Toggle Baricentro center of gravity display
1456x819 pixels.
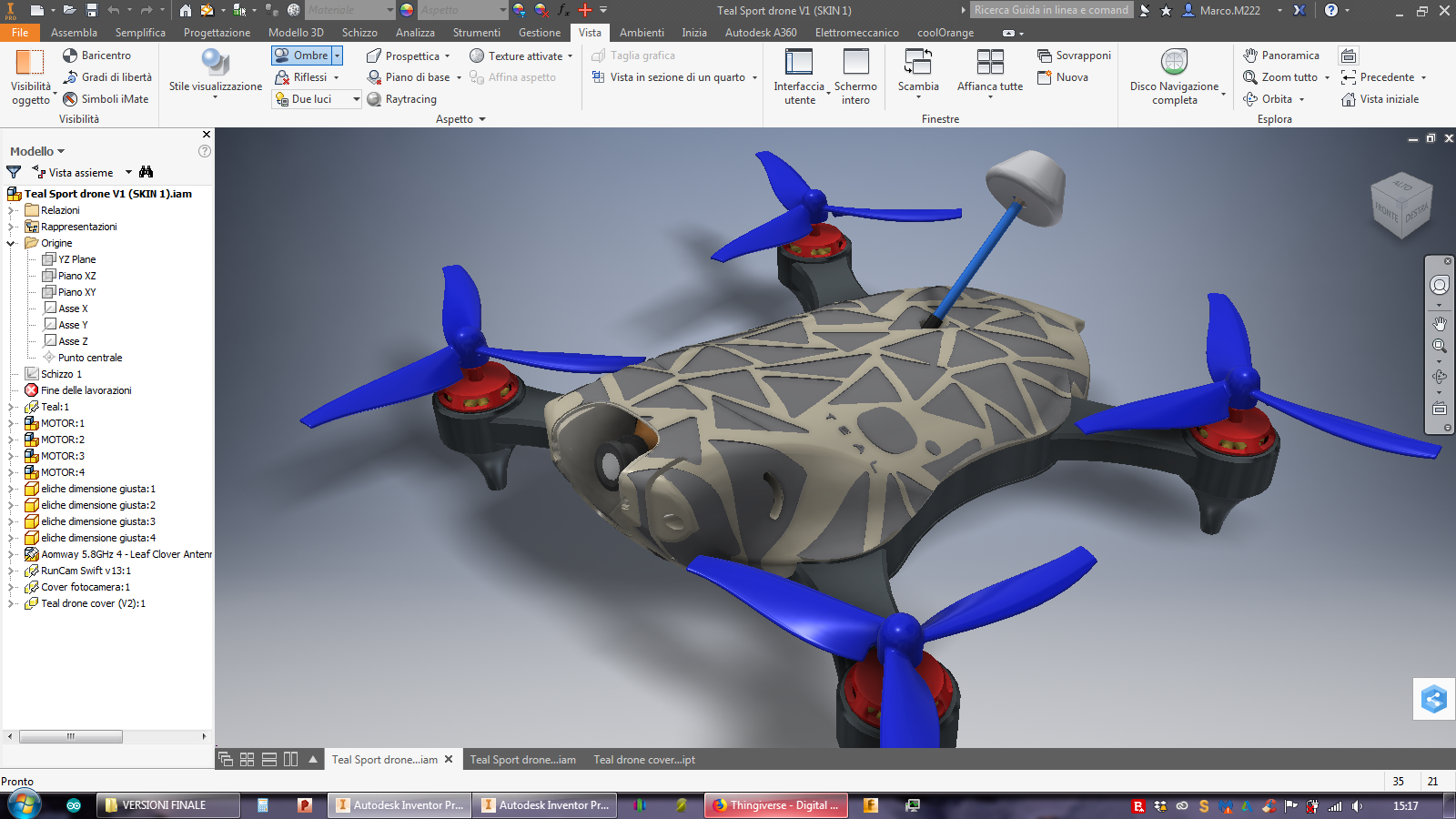96,56
